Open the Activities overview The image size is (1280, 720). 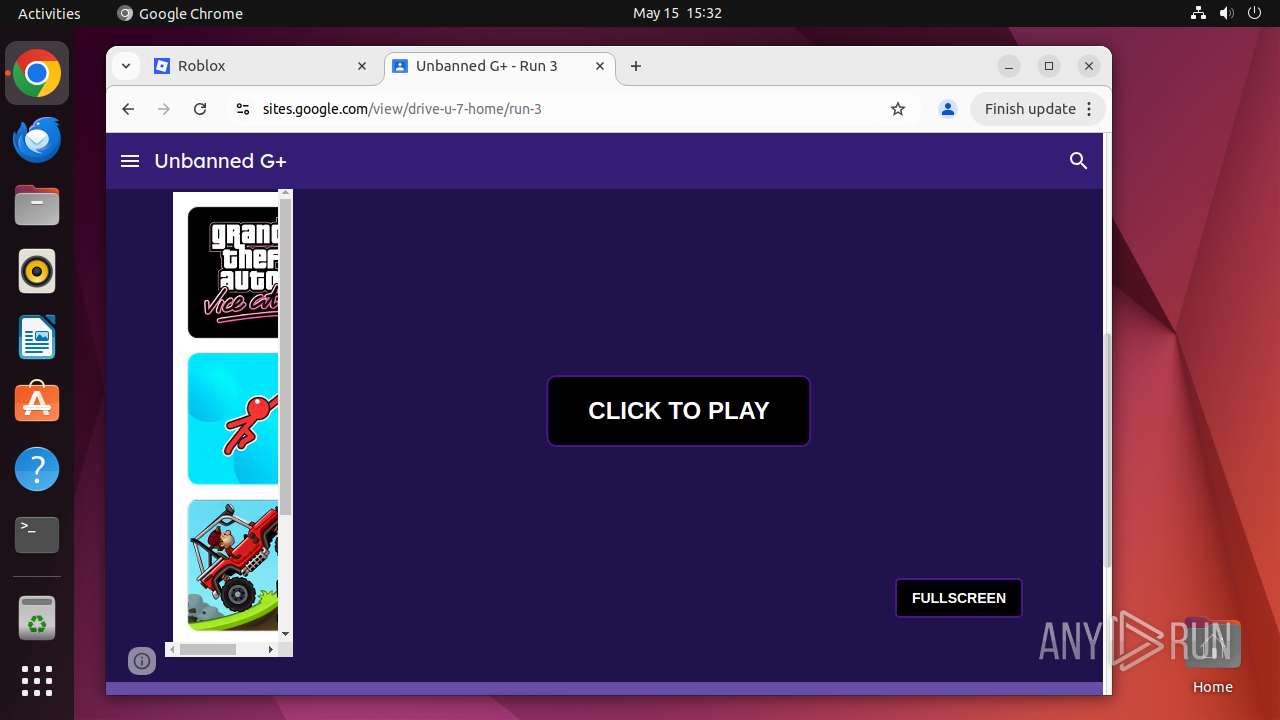49,13
